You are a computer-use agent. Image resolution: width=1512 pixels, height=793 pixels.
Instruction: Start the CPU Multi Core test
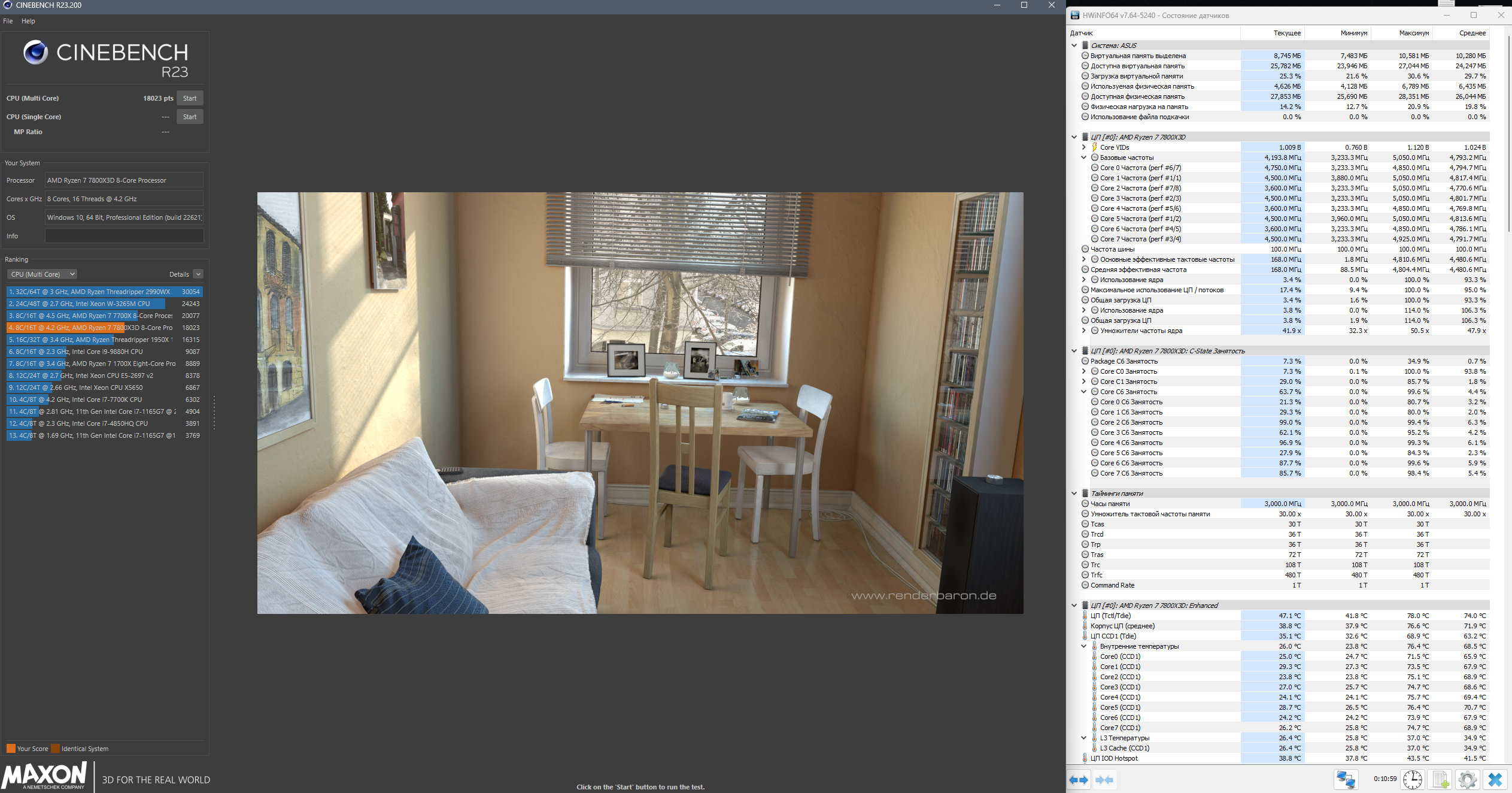[190, 98]
